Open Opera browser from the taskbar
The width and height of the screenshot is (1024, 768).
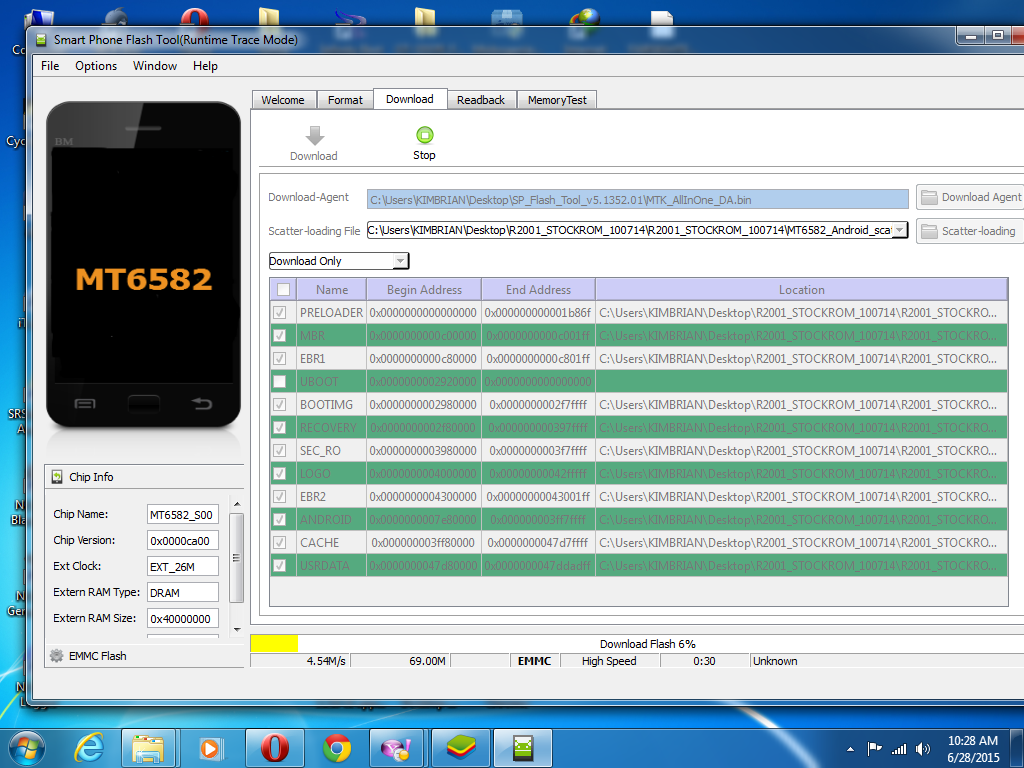[274, 747]
